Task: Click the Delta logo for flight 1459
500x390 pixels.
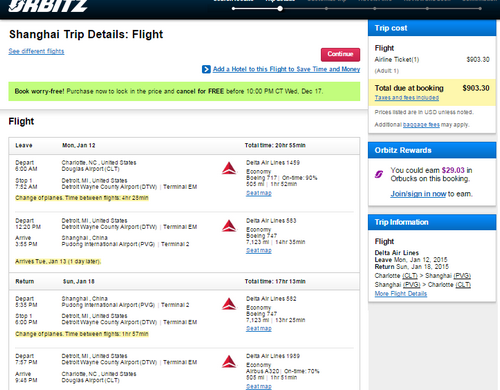Action: pyautogui.click(x=229, y=168)
